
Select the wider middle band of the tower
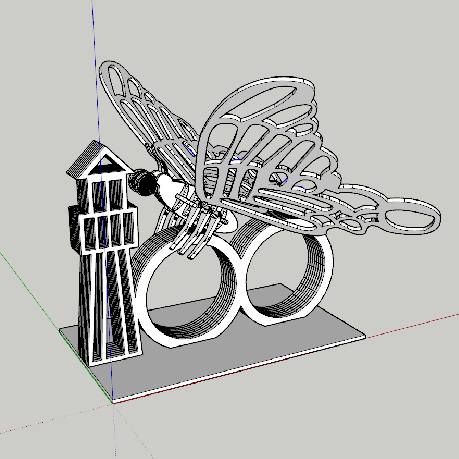tap(104, 231)
